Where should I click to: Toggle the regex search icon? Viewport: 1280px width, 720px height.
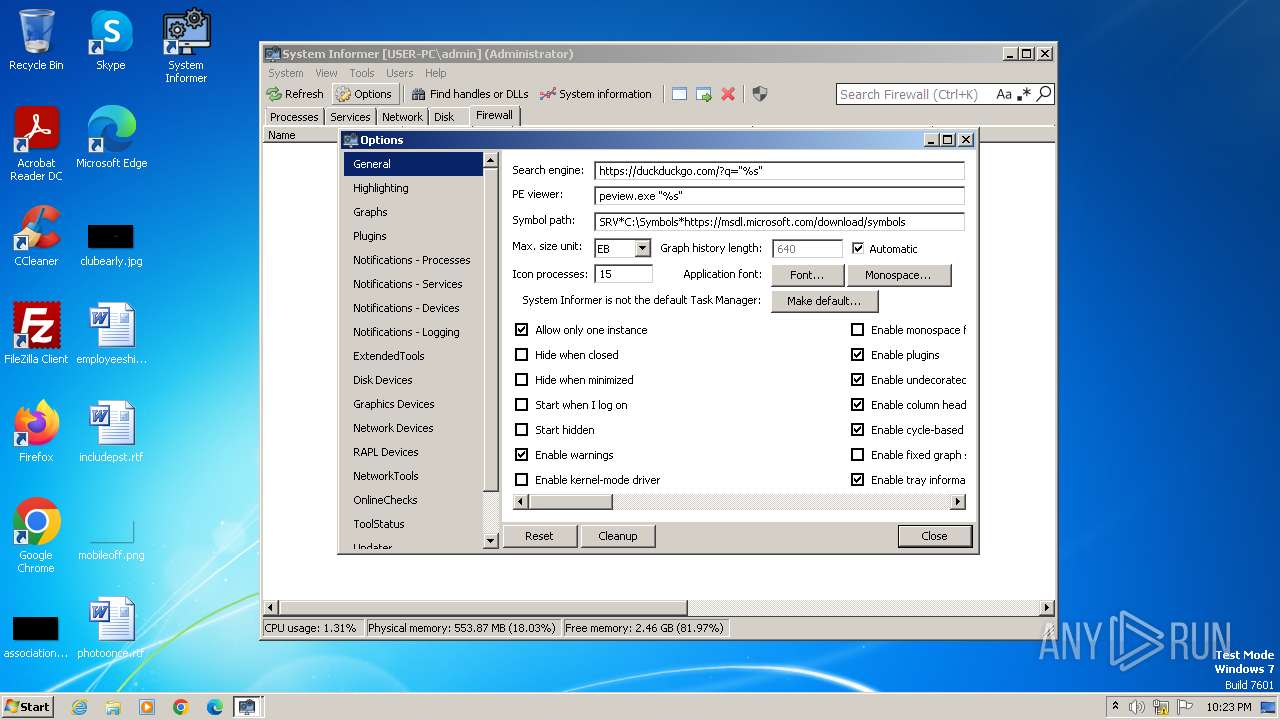(x=1024, y=94)
